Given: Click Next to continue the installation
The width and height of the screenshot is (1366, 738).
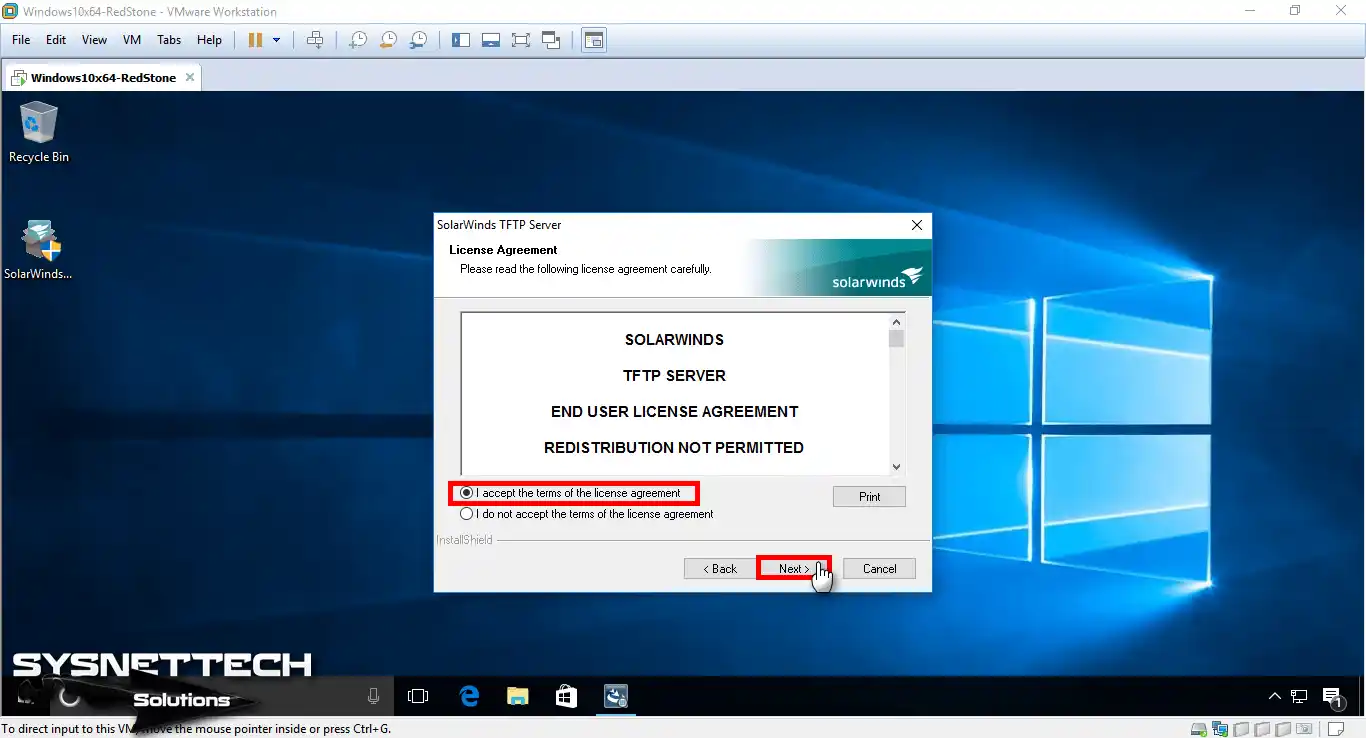Looking at the screenshot, I should pos(793,568).
